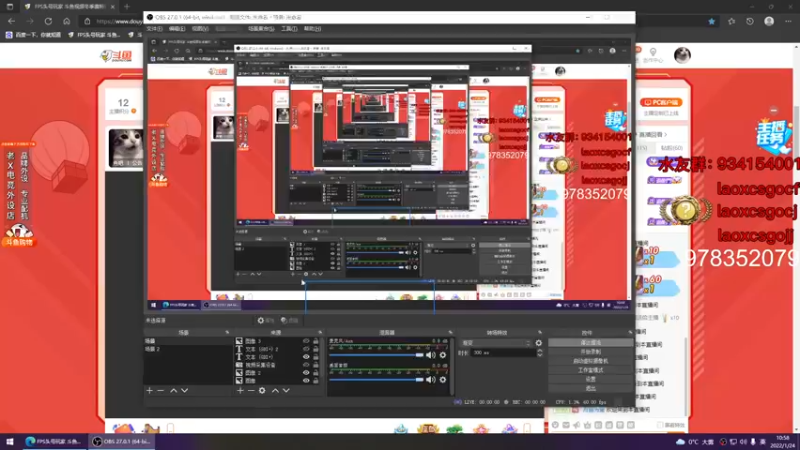Remove the selected scene with the minus icon

click(160, 390)
